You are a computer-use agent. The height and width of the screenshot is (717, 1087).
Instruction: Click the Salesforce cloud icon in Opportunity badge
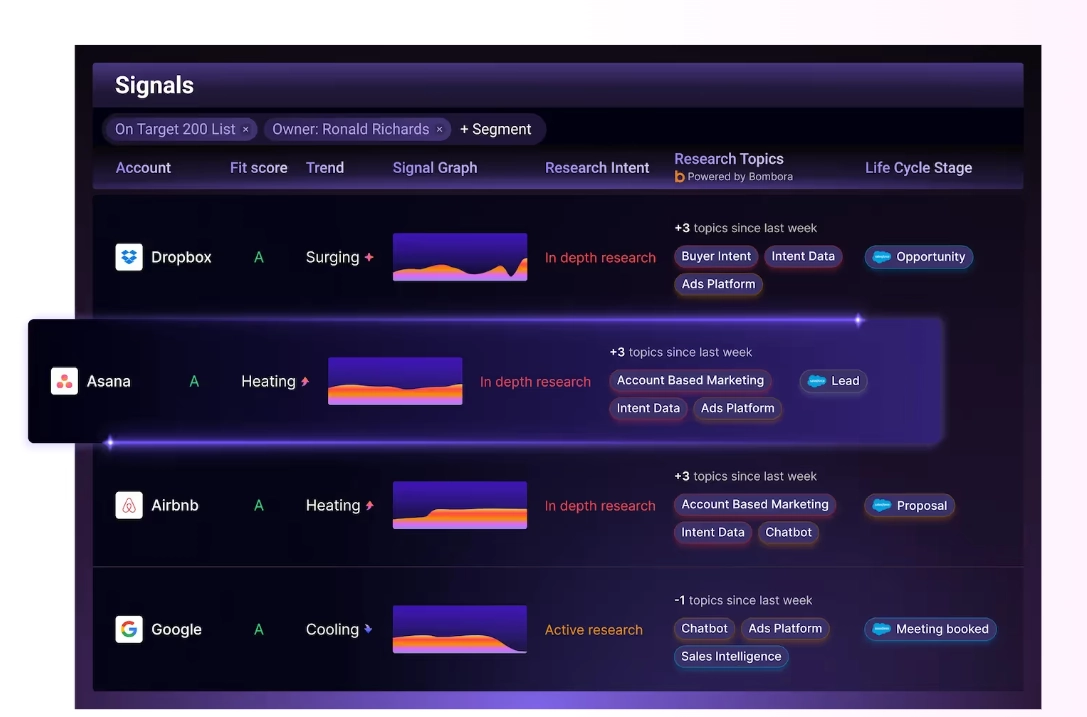882,257
